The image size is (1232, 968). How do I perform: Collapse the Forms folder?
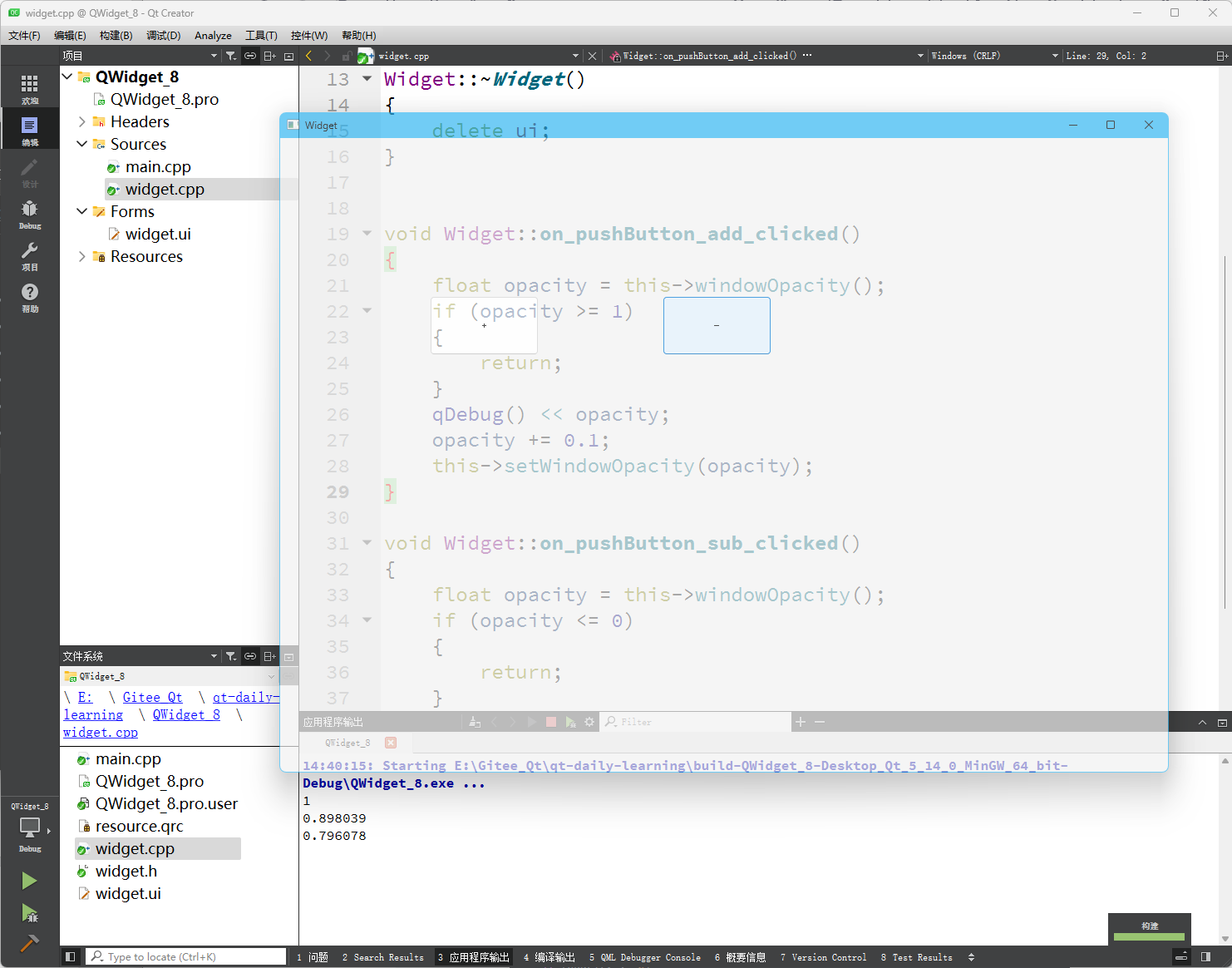coord(81,211)
